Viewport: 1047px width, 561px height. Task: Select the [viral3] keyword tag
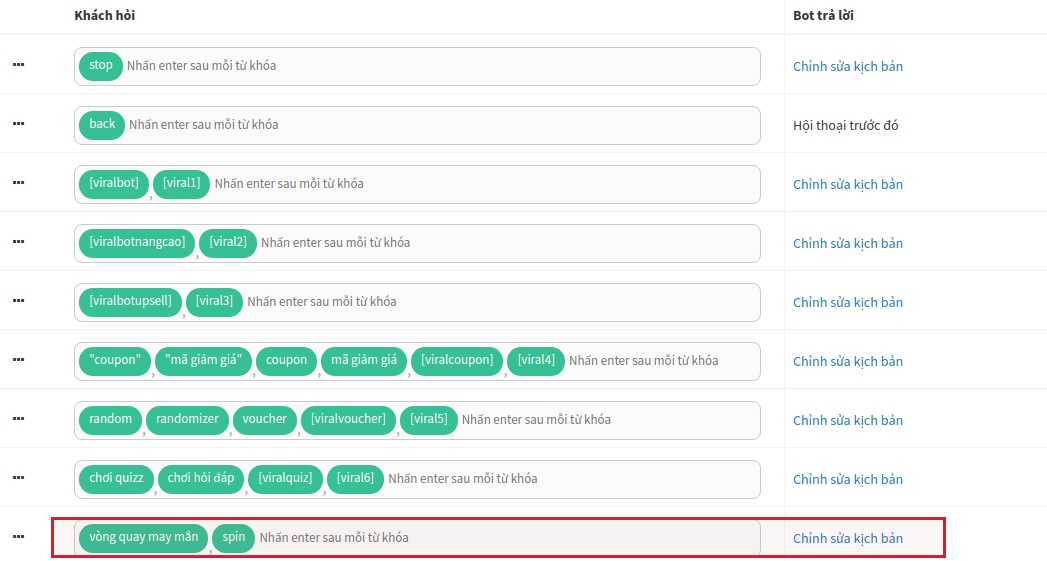[x=214, y=302]
